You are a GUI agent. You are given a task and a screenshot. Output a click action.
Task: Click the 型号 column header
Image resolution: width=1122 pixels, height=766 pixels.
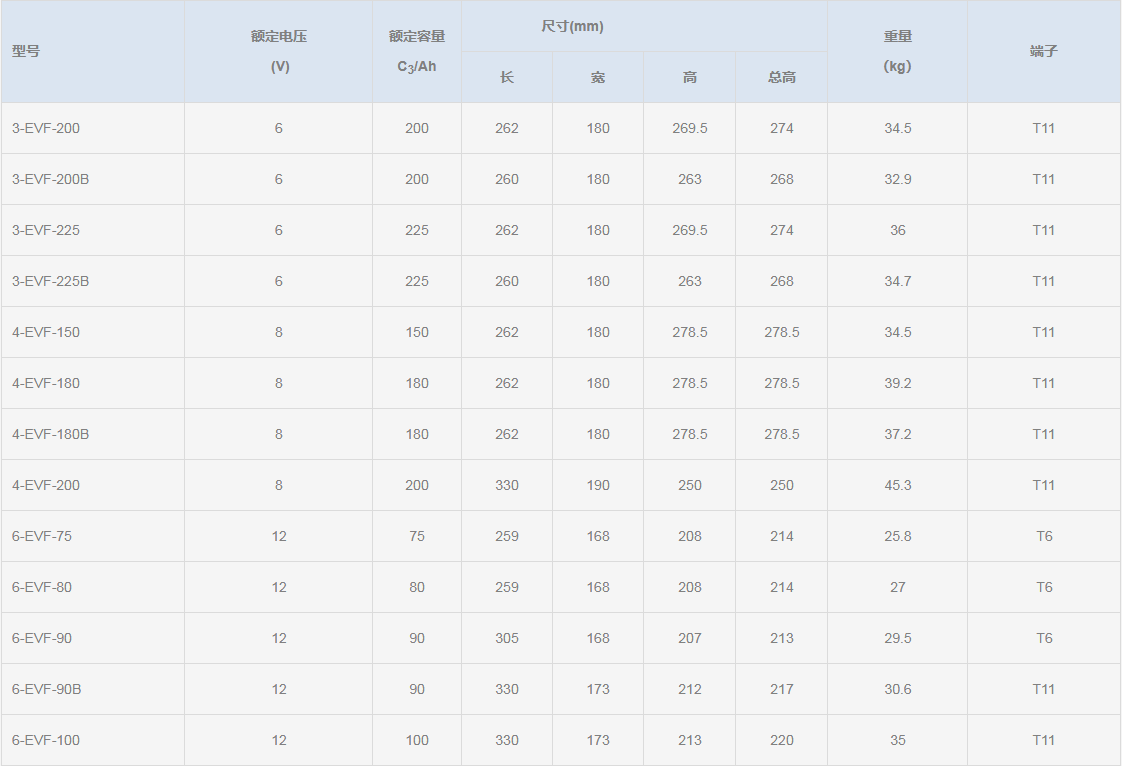26,51
